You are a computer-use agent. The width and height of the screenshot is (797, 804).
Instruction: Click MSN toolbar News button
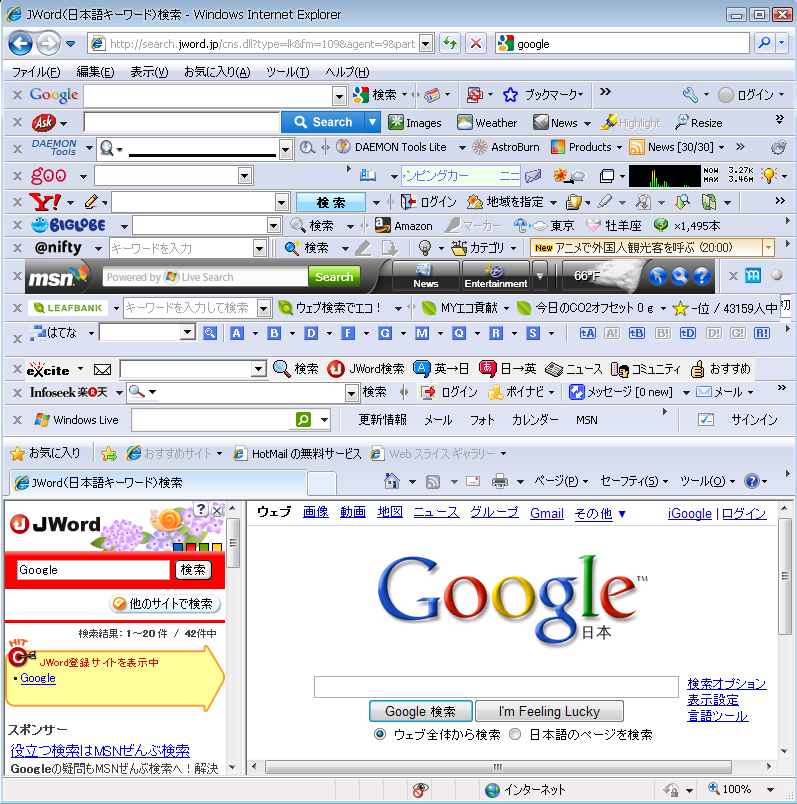pyautogui.click(x=426, y=276)
